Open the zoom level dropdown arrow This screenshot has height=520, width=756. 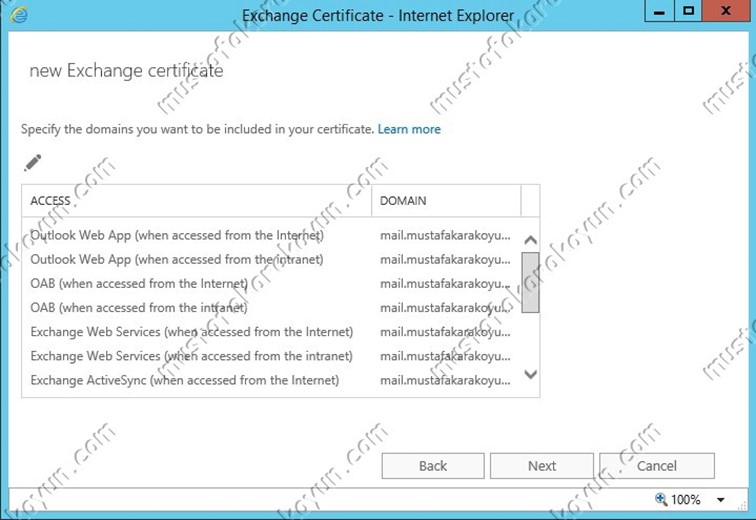[x=720, y=500]
